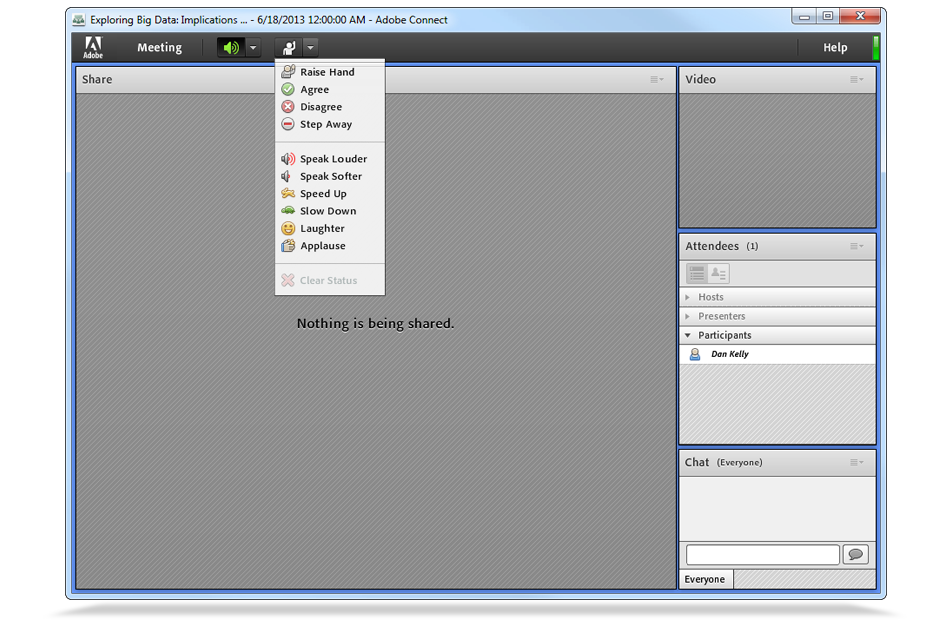Open the Share pod options menu
The height and width of the screenshot is (632, 948).
click(x=657, y=79)
